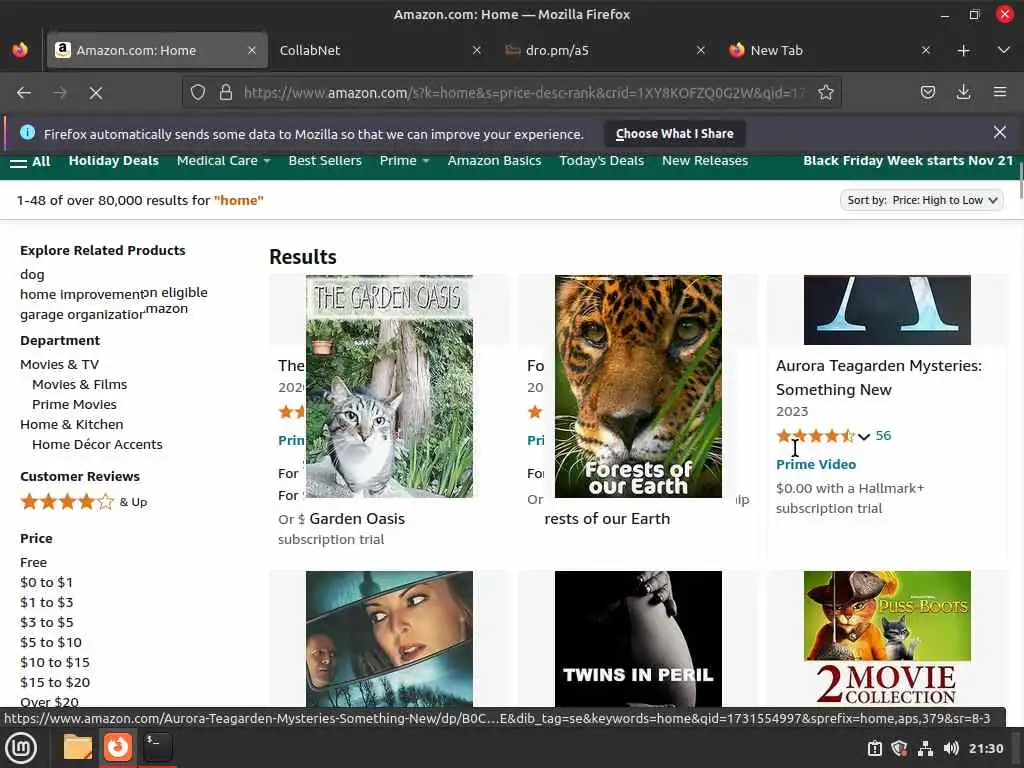This screenshot has width=1024, height=768.
Task: Select Home & Kitchen department
Action: [71, 424]
